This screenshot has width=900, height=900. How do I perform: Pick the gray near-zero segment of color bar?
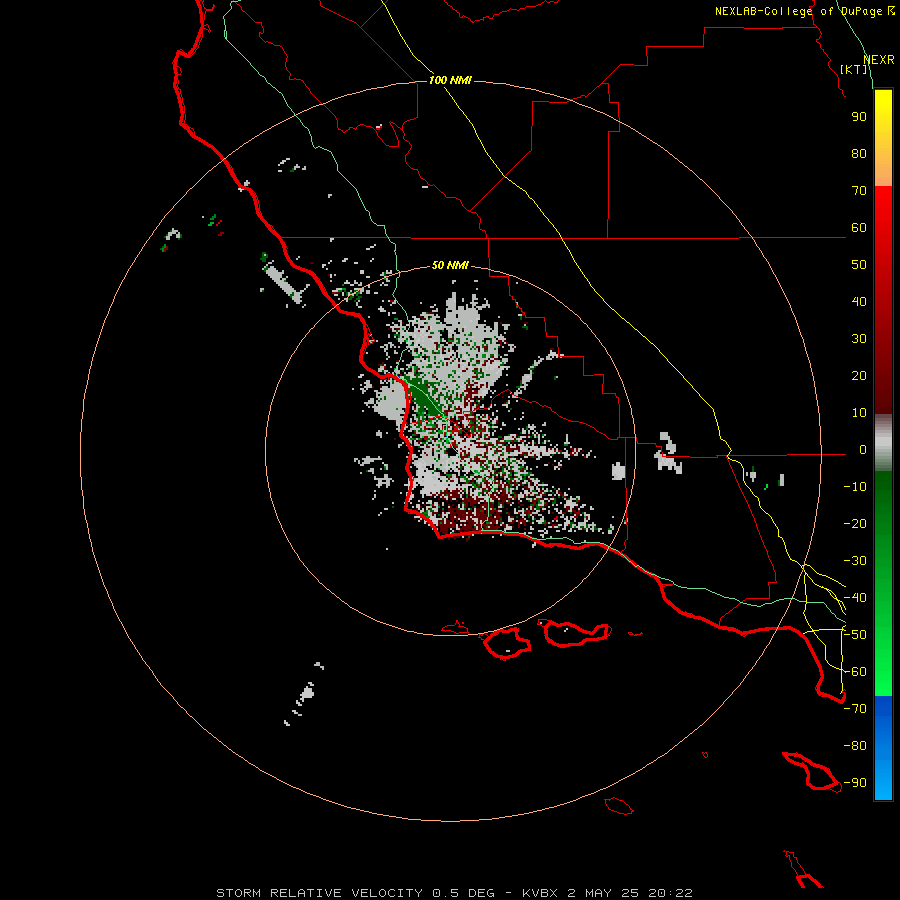point(883,443)
